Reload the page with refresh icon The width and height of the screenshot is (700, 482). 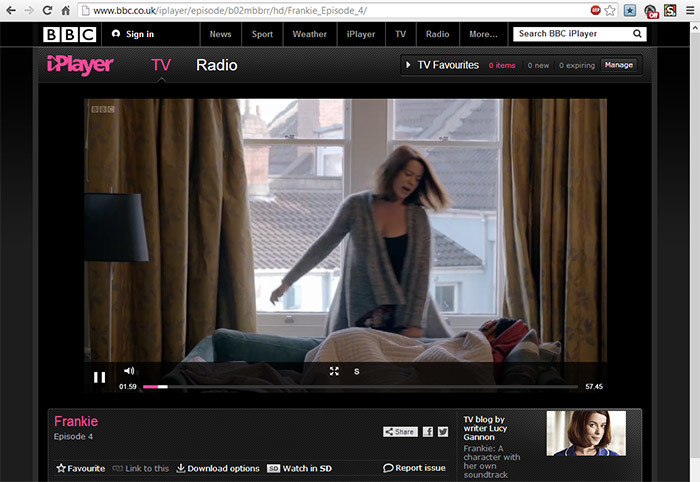click(47, 10)
